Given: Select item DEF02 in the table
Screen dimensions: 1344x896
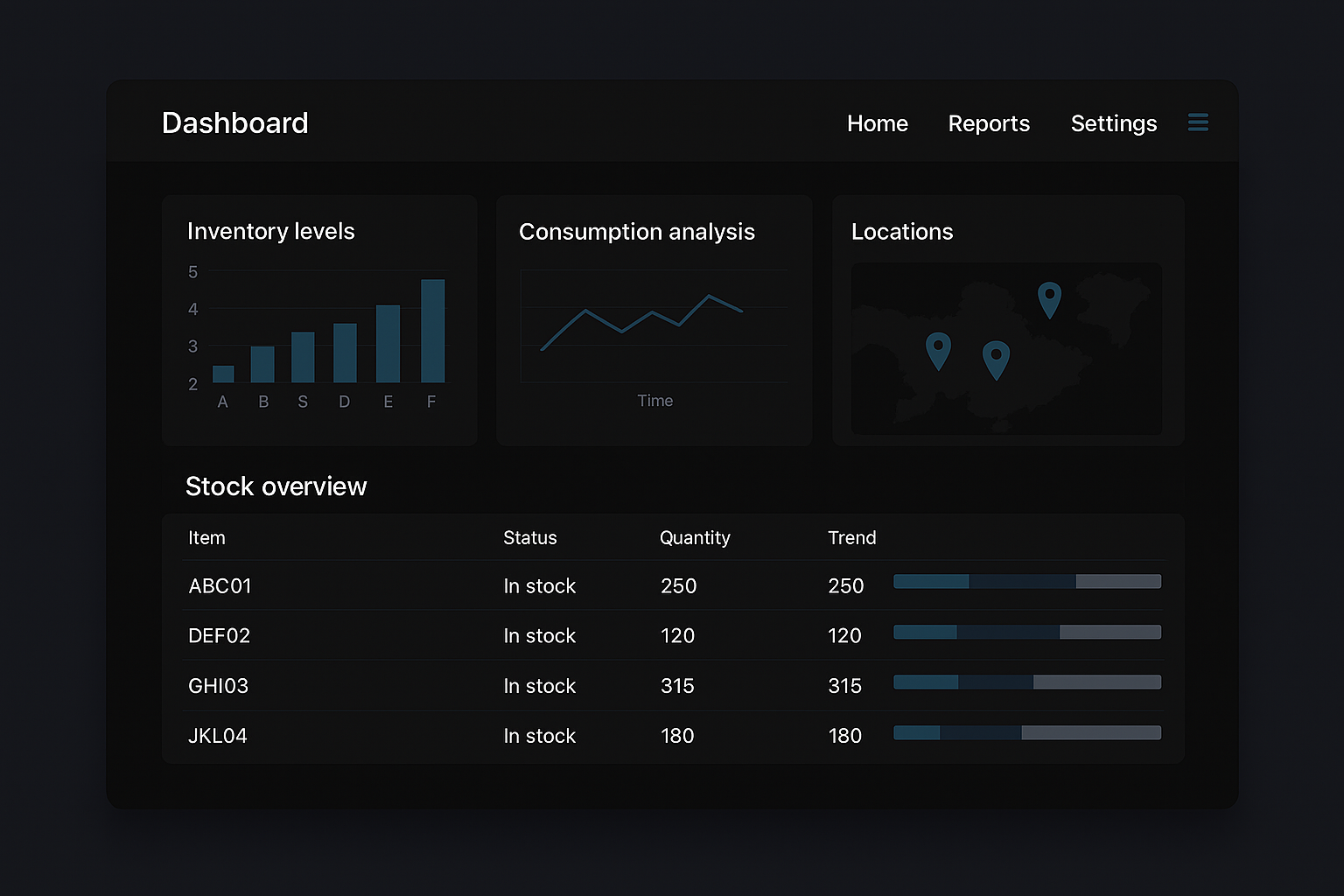Looking at the screenshot, I should 219,635.
